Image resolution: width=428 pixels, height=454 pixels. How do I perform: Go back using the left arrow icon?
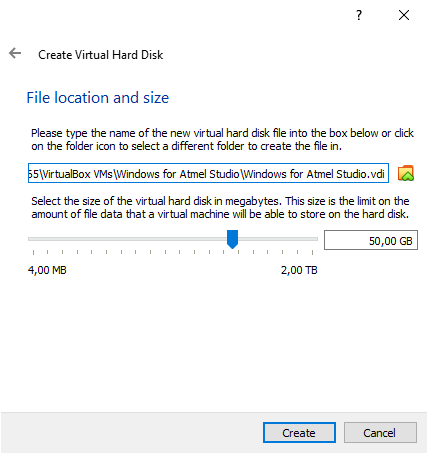pos(15,53)
